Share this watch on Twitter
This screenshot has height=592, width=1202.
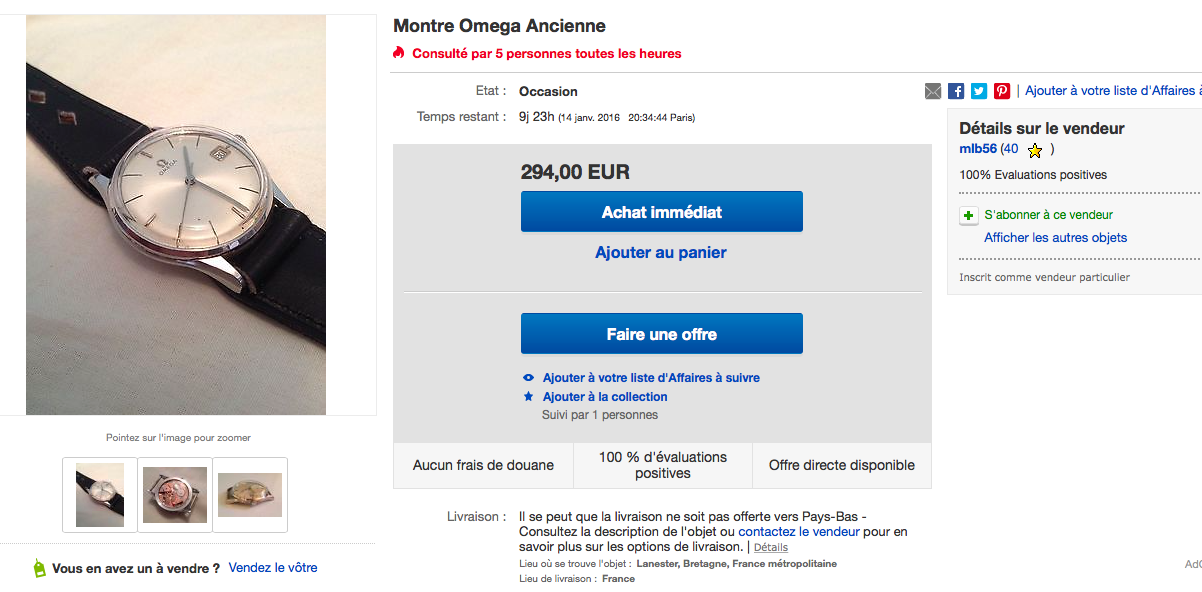(x=979, y=91)
